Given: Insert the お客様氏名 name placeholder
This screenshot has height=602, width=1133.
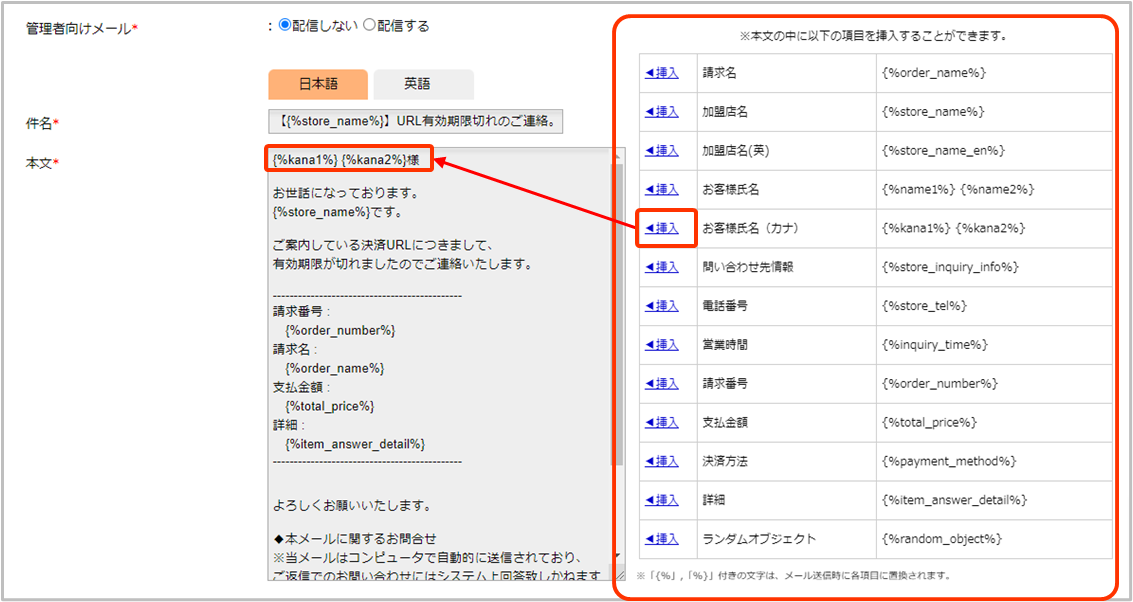Looking at the screenshot, I should pyautogui.click(x=662, y=189).
